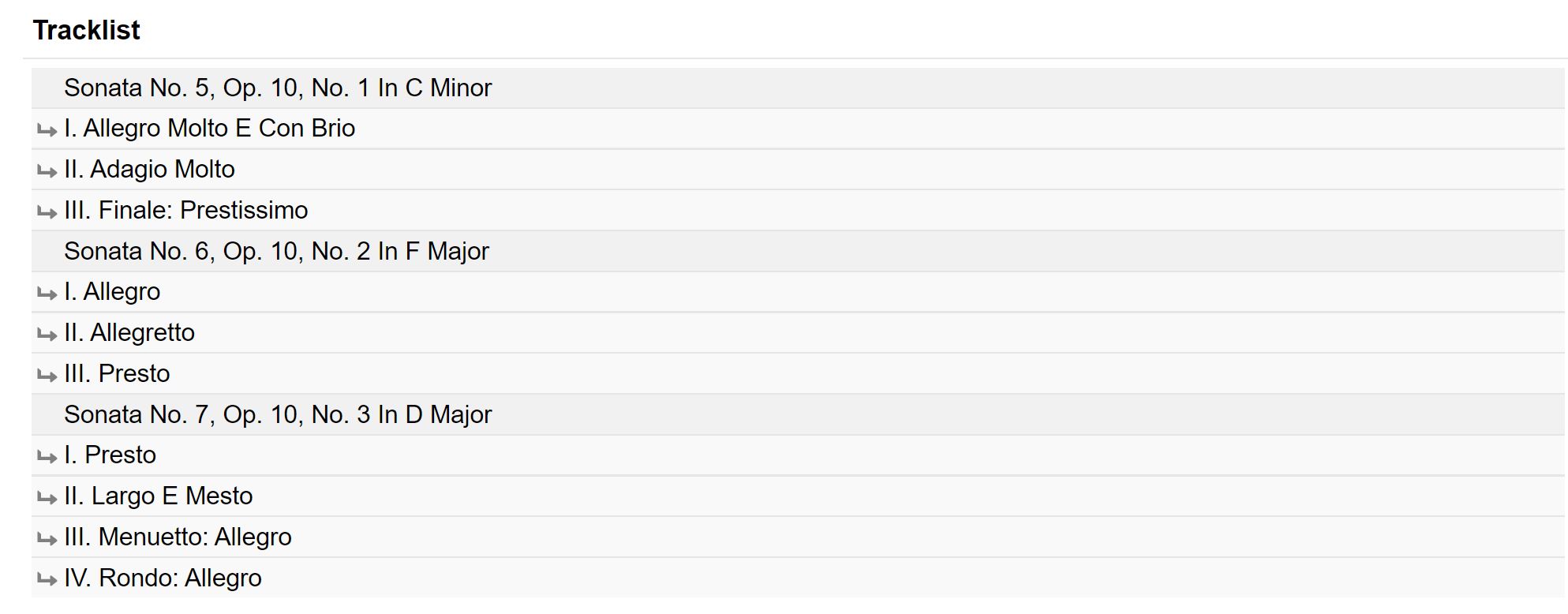The image size is (1568, 614).
Task: Click the arrow icon beside Finale: Prestissimo
Action: [47, 212]
